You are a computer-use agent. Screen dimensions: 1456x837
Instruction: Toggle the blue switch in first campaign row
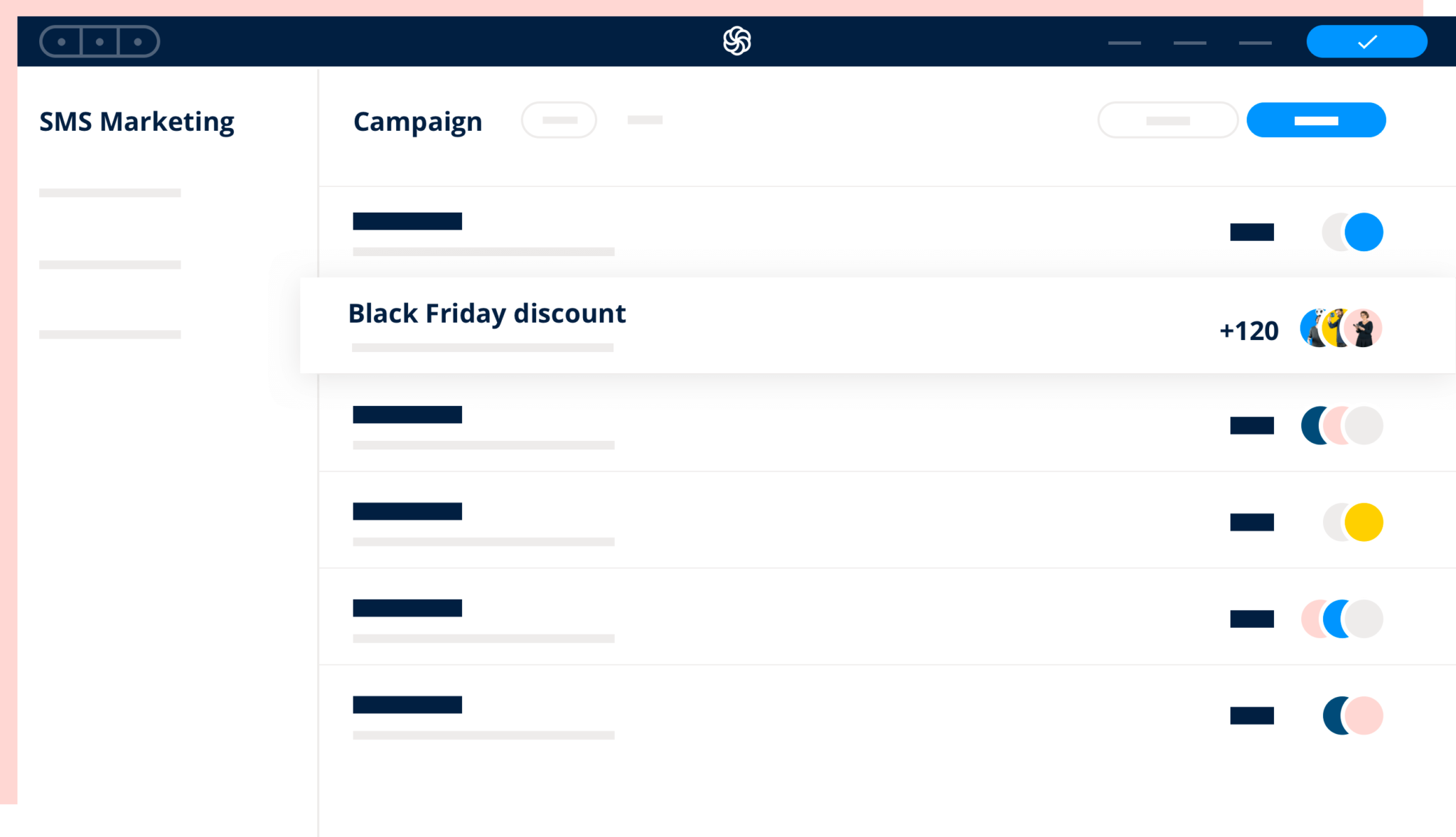1352,232
